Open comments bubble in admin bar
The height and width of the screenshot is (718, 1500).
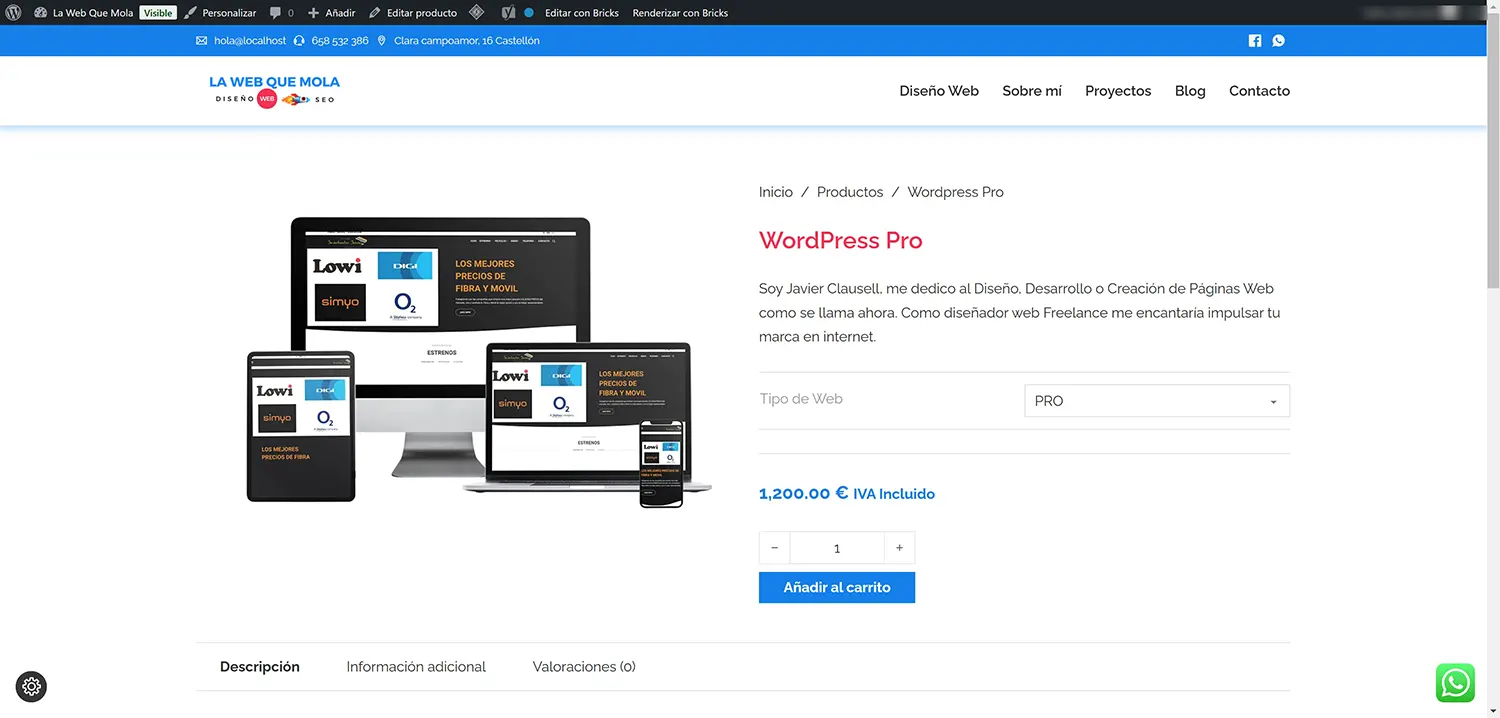coord(282,13)
